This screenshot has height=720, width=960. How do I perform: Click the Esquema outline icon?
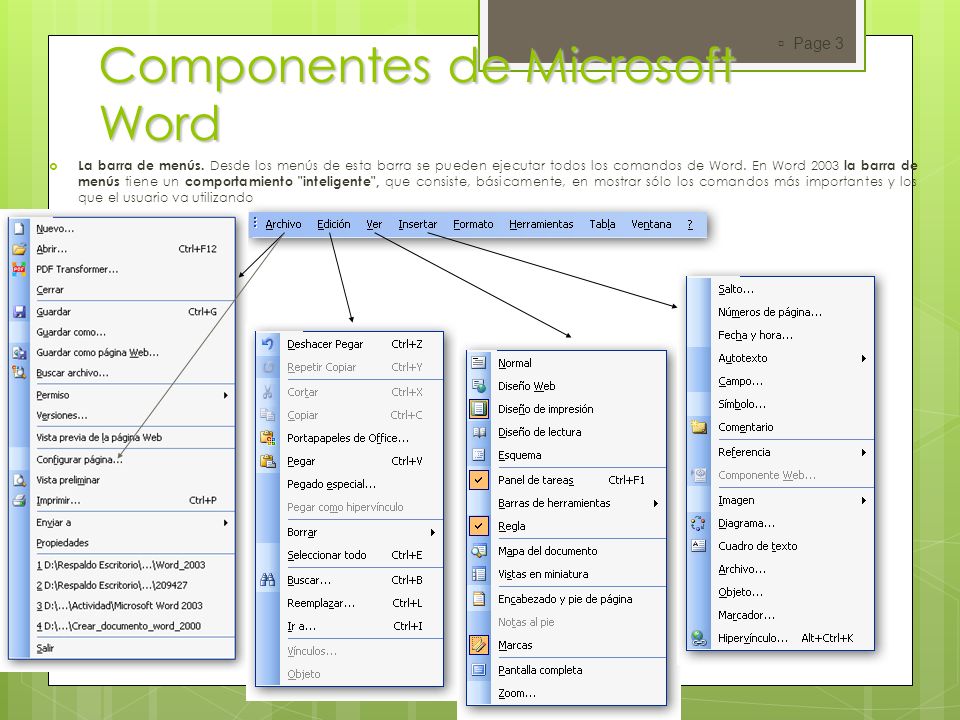coord(479,455)
